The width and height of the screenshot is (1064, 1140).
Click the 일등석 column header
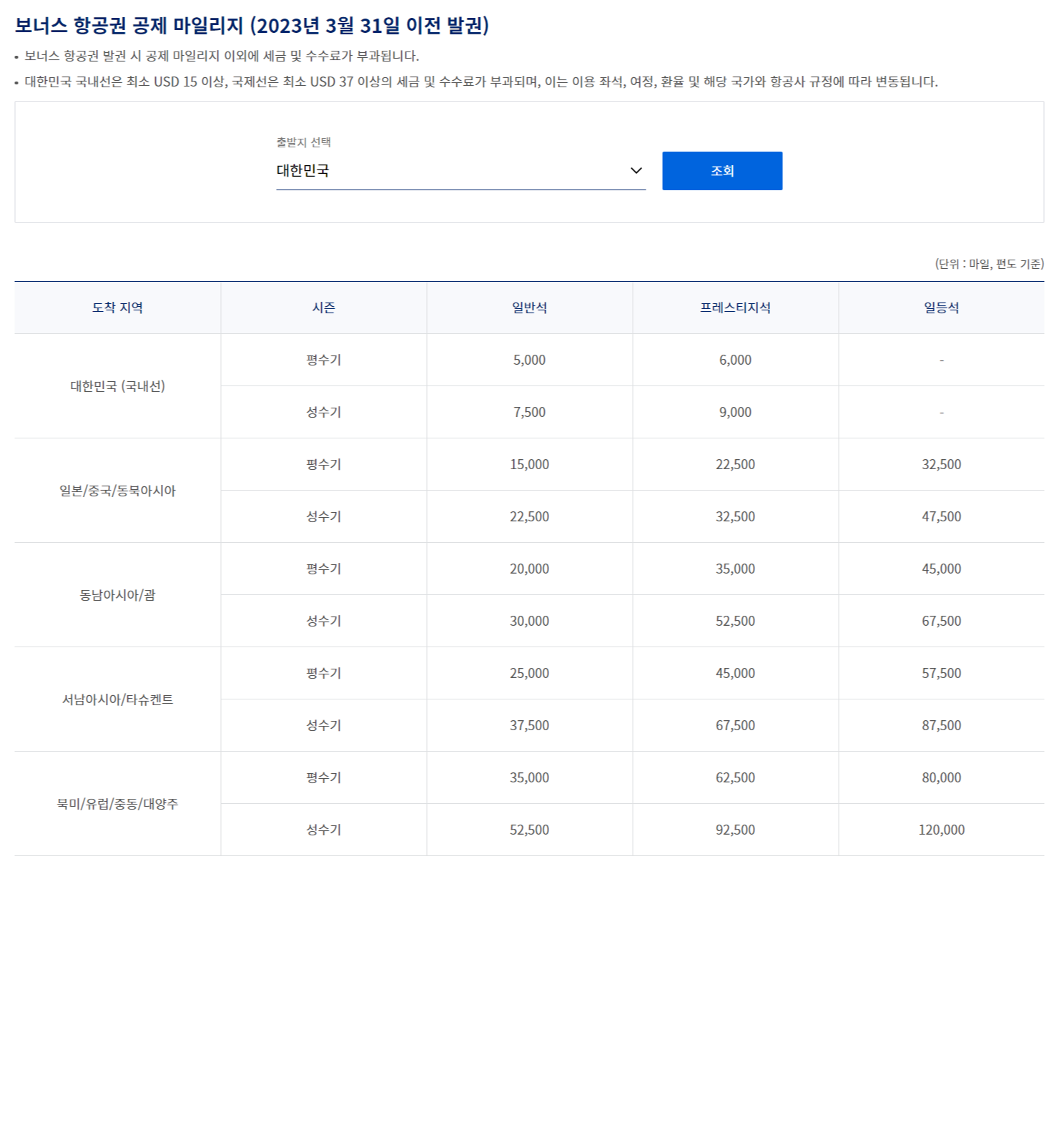[941, 308]
